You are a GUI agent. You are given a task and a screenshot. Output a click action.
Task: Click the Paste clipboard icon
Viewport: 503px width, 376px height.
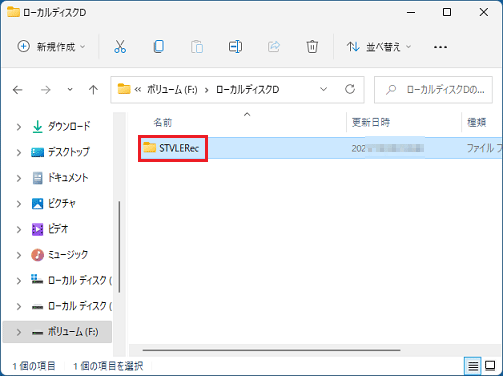(x=197, y=47)
